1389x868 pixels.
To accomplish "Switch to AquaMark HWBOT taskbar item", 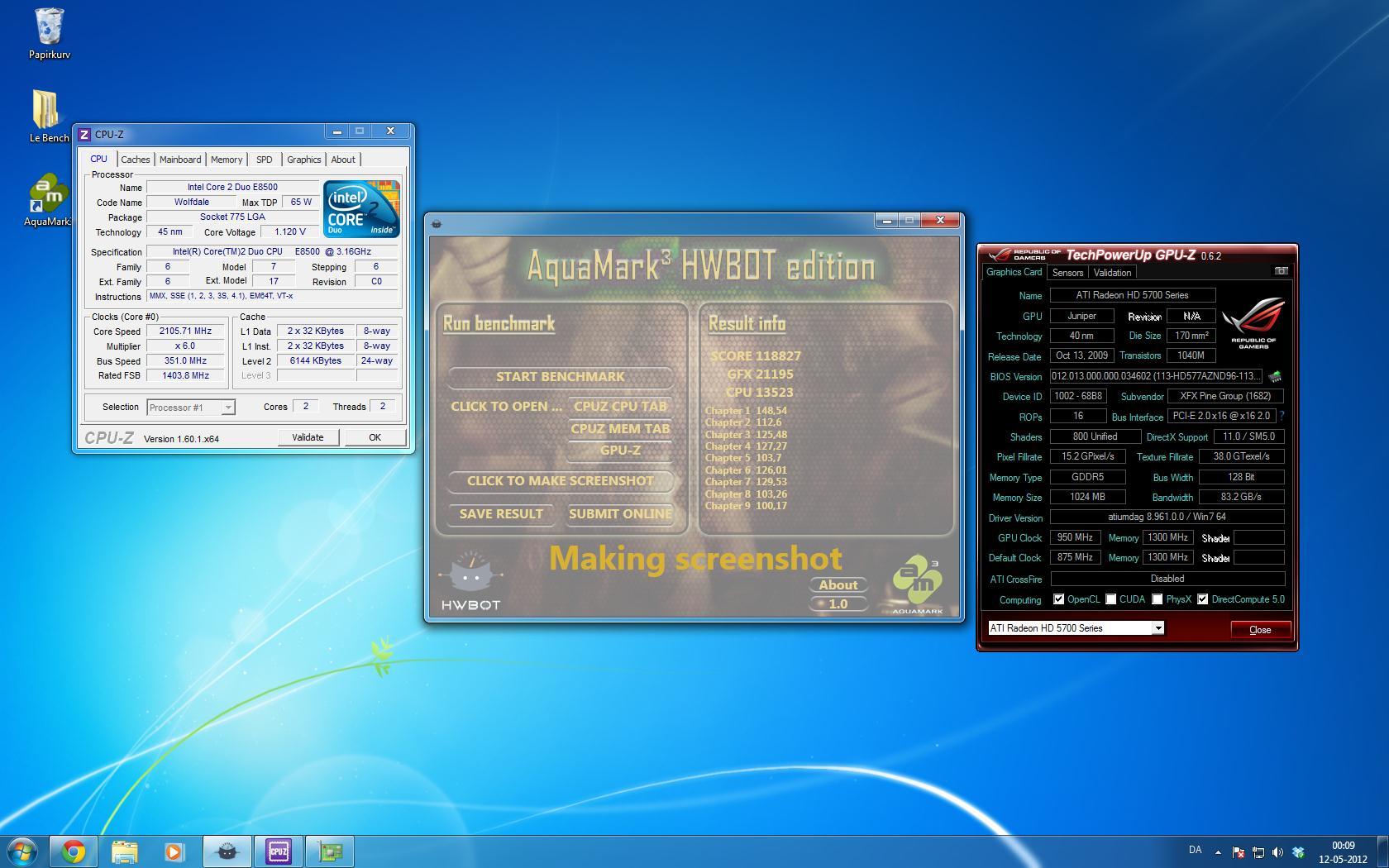I will (x=227, y=851).
